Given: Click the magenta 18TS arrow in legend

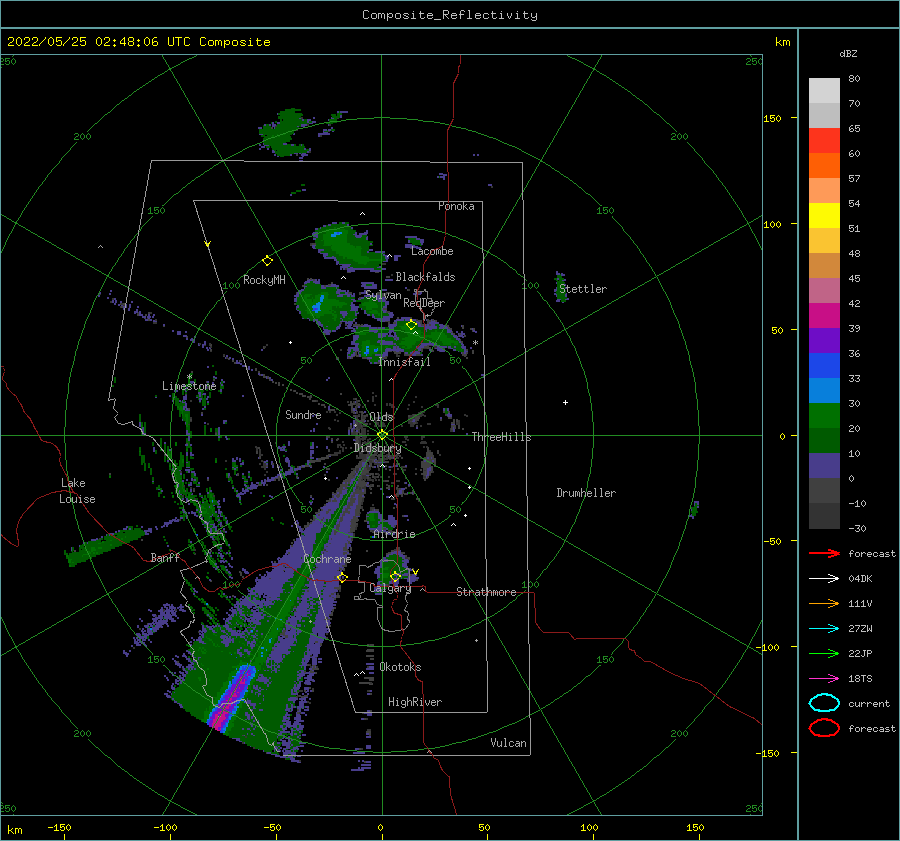Looking at the screenshot, I should (824, 679).
